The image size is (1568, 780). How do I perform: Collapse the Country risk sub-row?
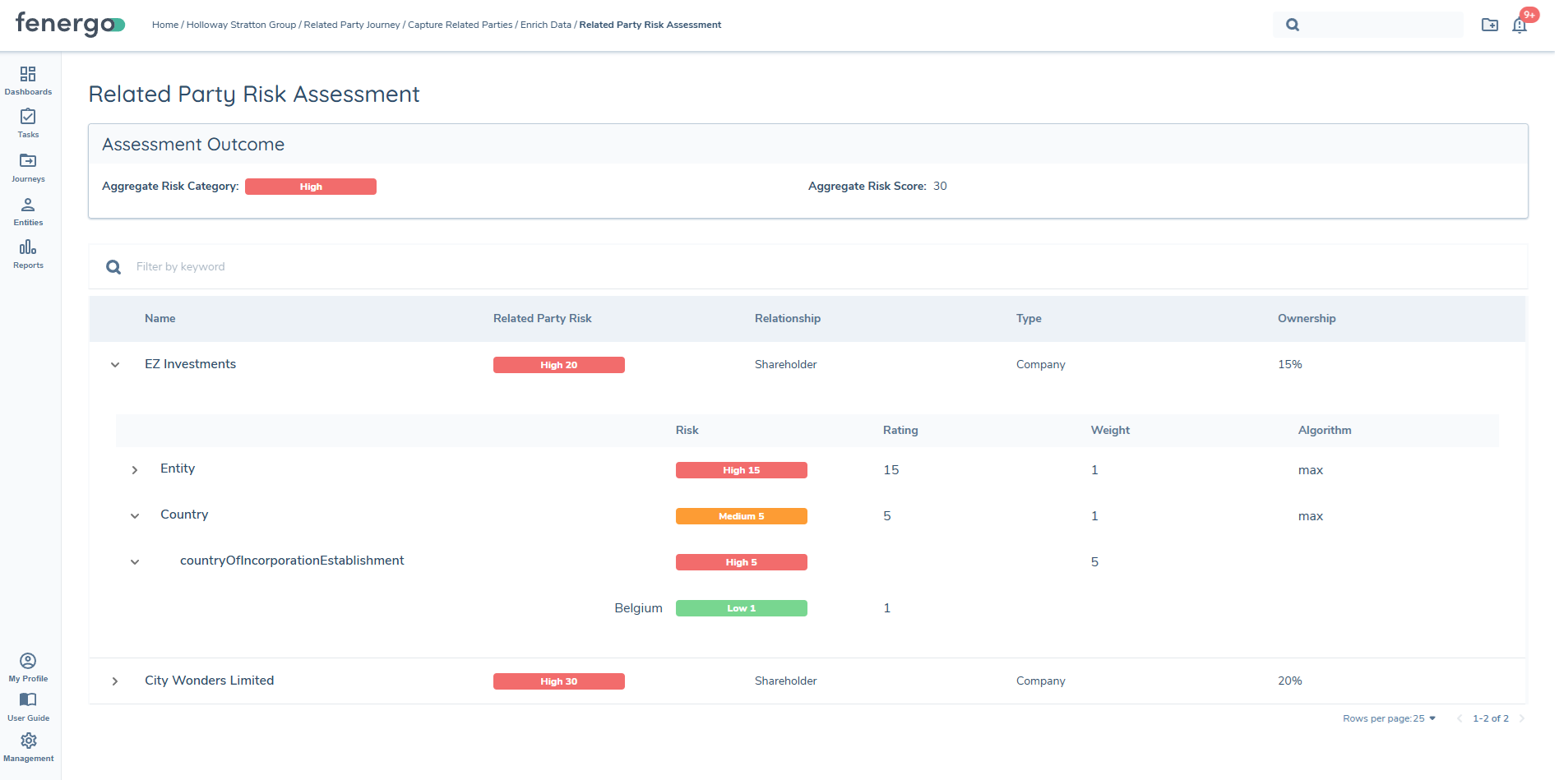pos(134,515)
